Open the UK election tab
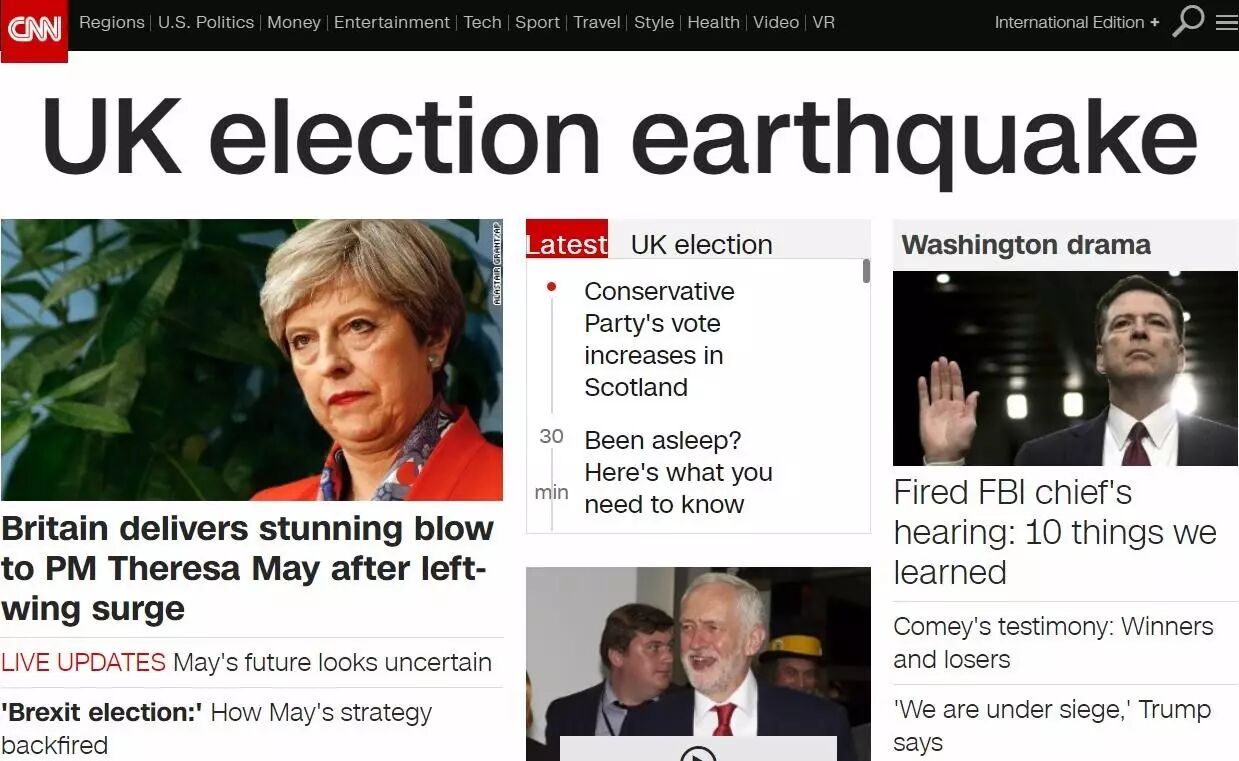 pyautogui.click(x=702, y=244)
